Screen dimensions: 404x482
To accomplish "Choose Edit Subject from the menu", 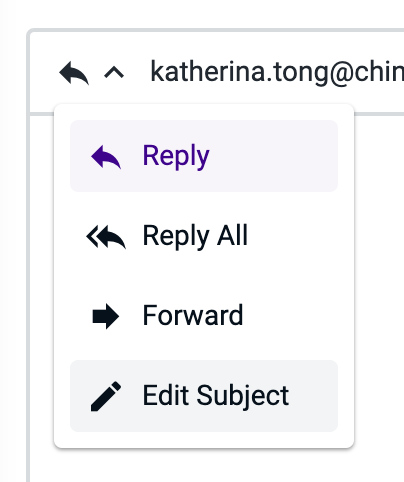I will coord(204,396).
